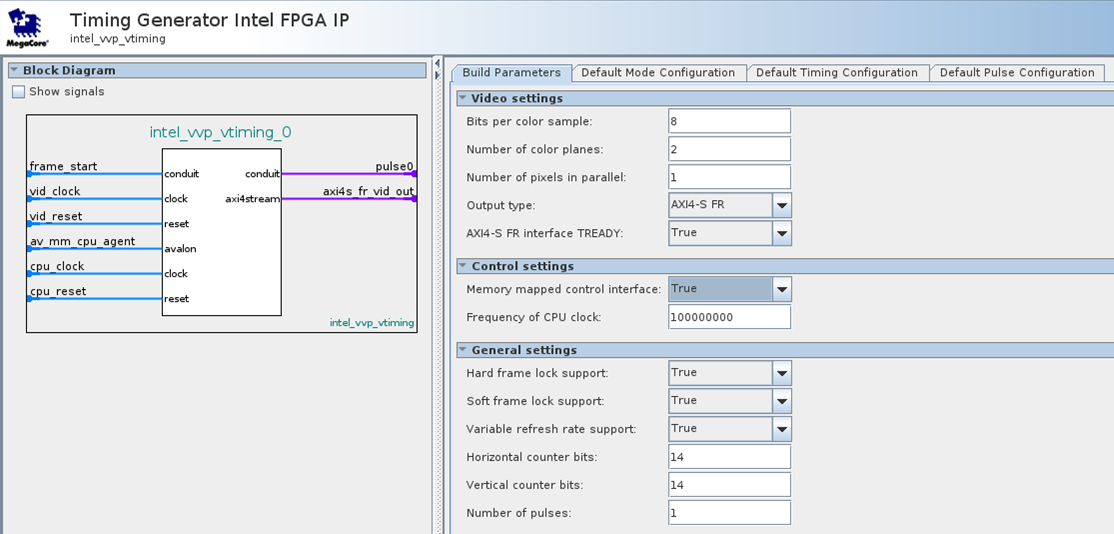
Task: Enable the Show signals checkbox
Action: click(18, 92)
